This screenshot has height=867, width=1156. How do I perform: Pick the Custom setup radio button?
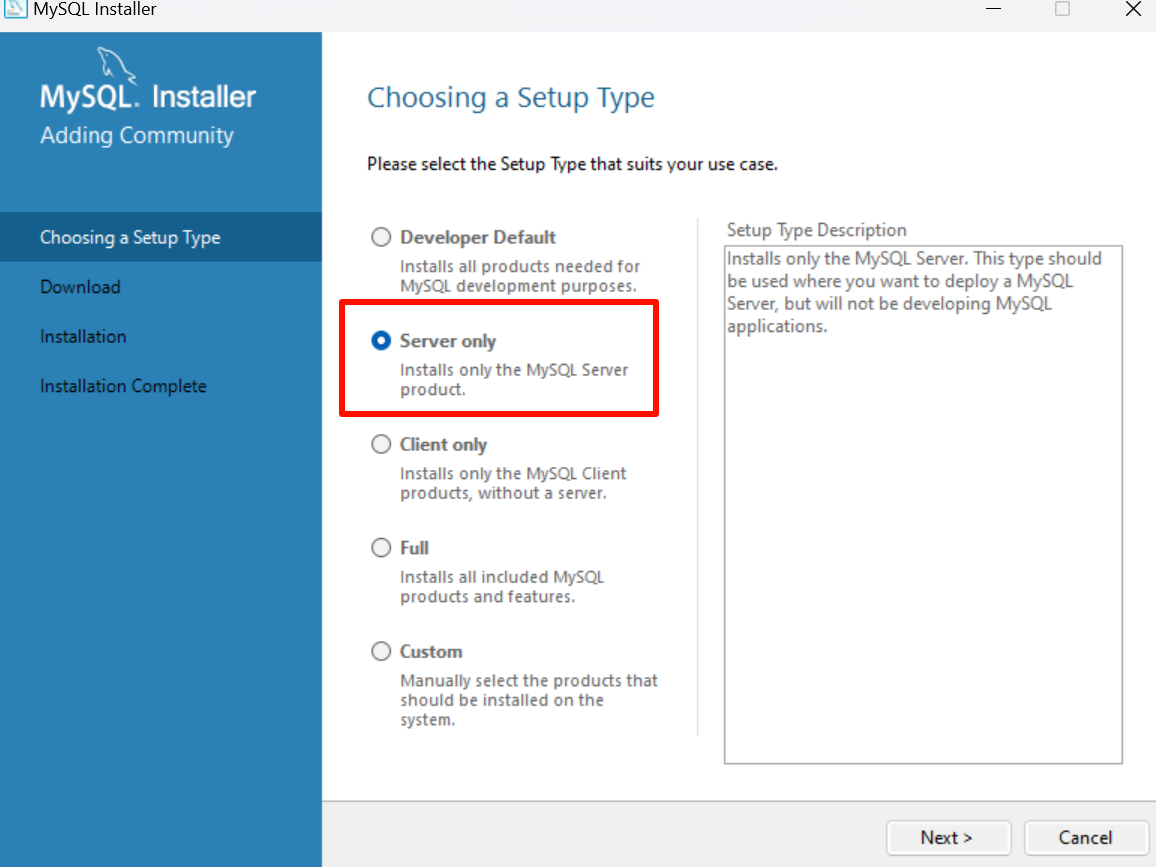coord(381,652)
